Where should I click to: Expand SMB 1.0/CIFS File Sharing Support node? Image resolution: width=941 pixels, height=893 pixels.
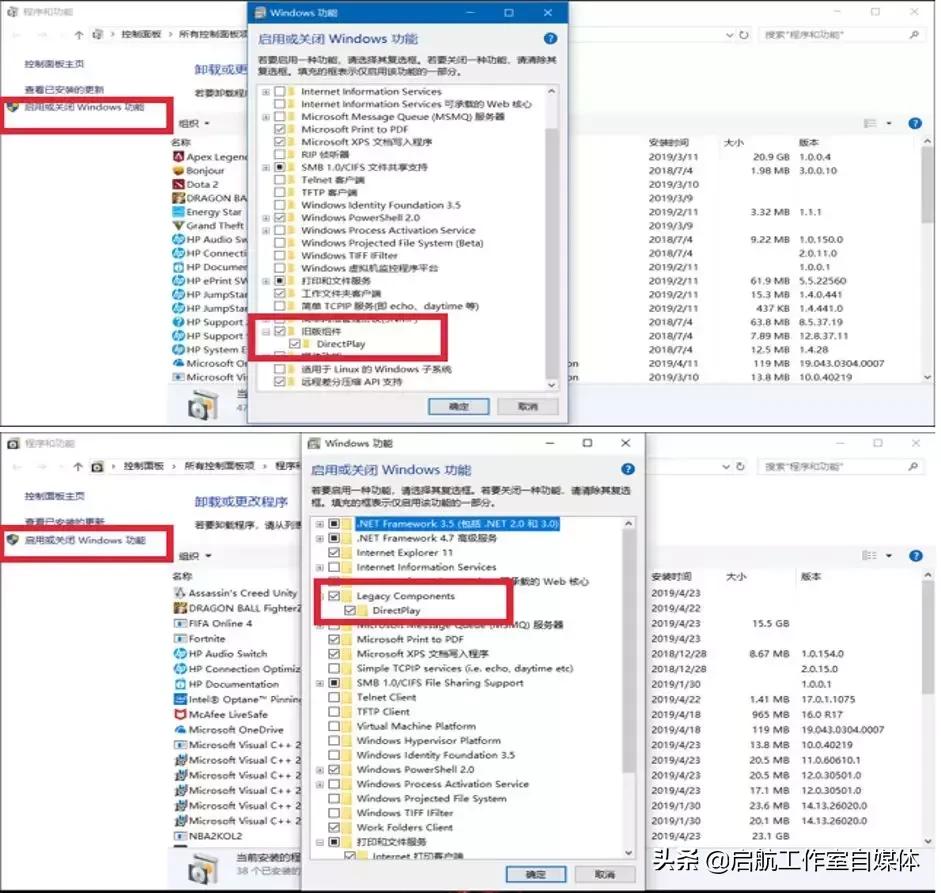(319, 683)
